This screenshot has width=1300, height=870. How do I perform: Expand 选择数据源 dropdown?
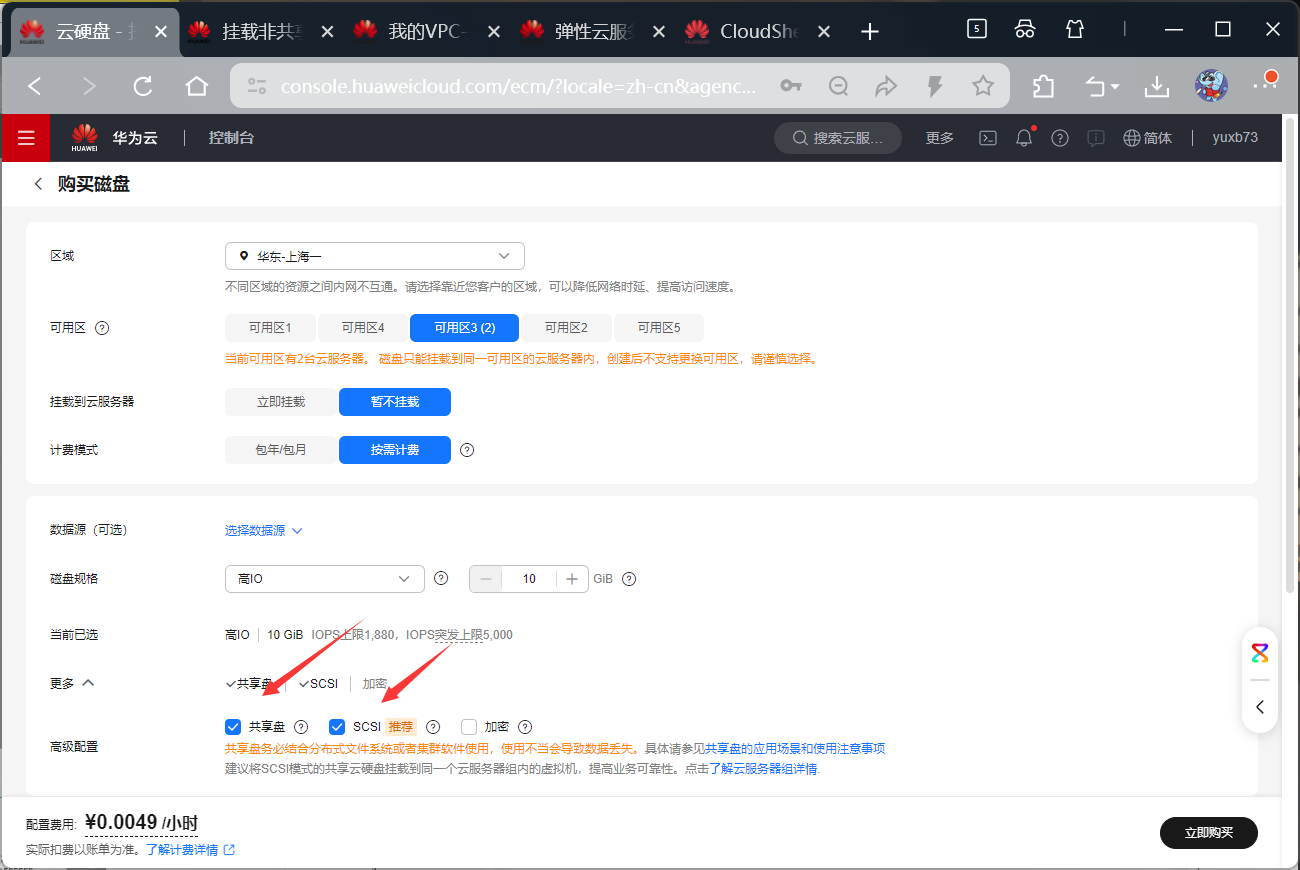264,530
